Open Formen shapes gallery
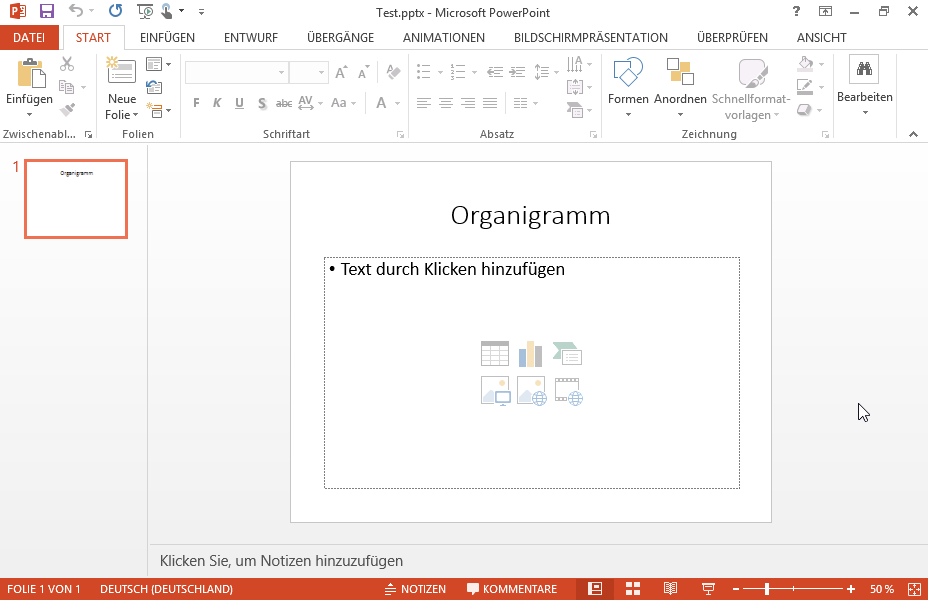Viewport: 928px width, 600px height. tap(628, 87)
